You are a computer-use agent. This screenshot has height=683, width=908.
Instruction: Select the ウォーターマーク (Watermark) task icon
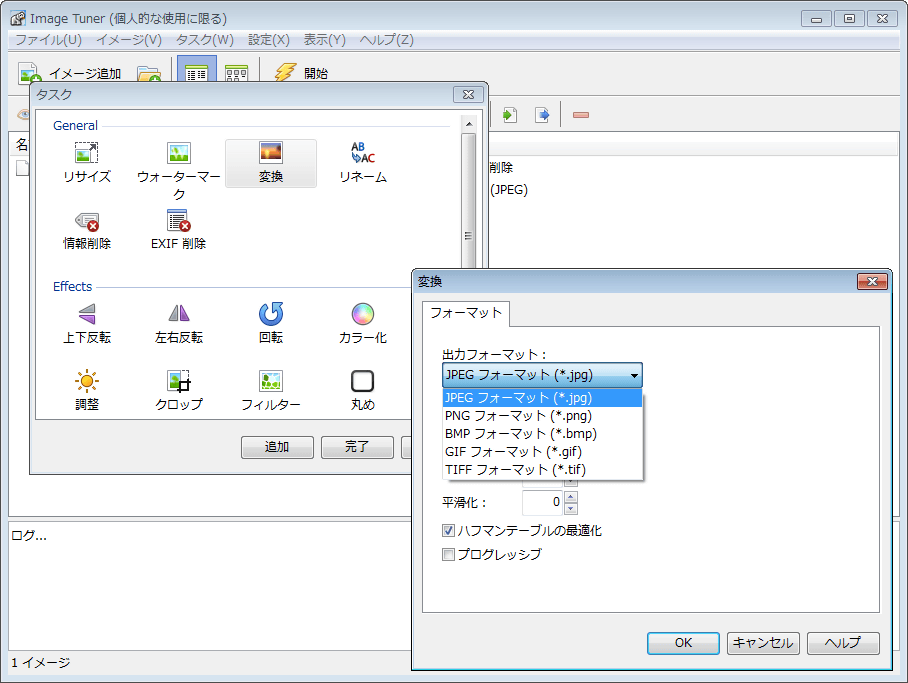[x=178, y=171]
